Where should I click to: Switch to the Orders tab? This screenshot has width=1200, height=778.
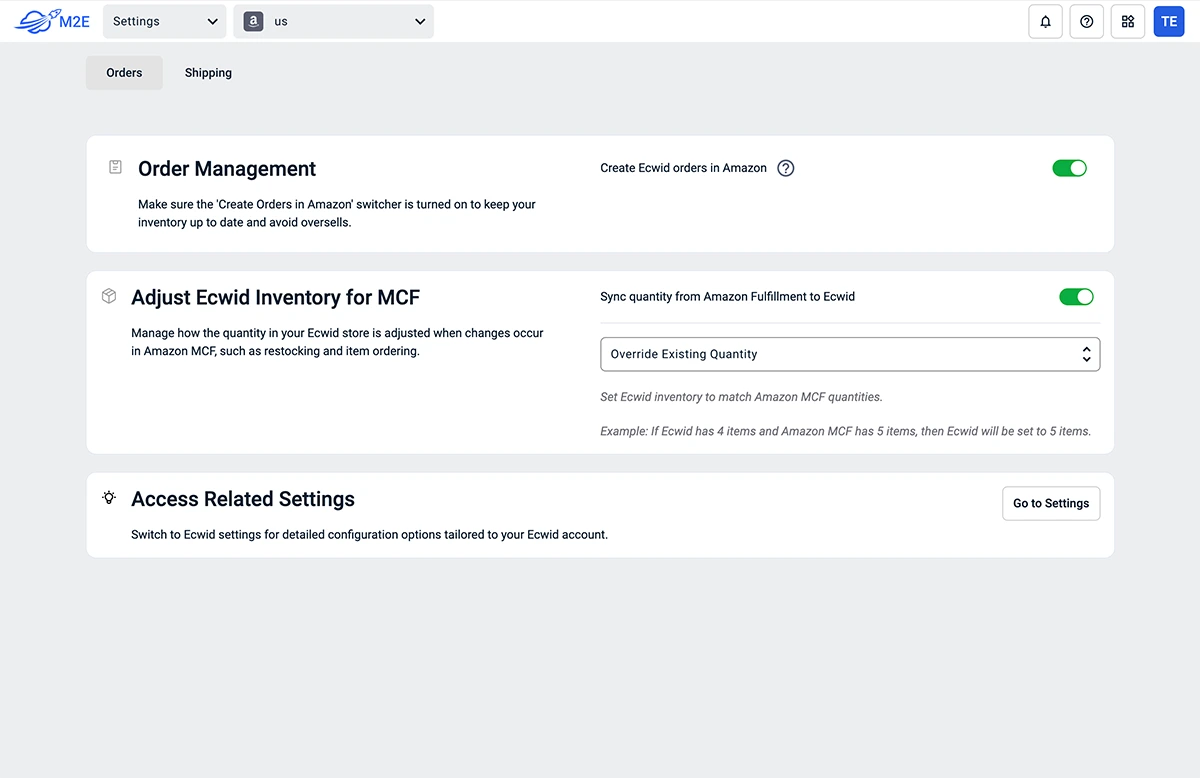(x=124, y=73)
